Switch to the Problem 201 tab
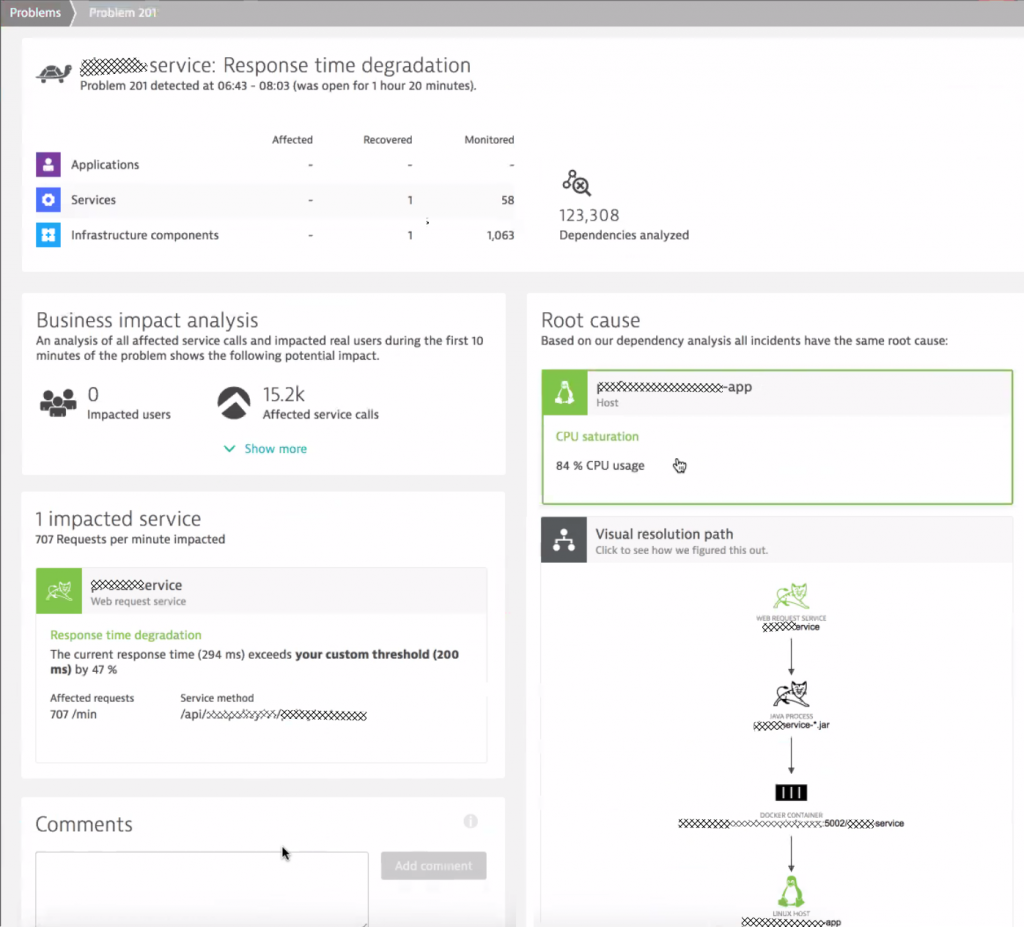The width and height of the screenshot is (1024, 927). (x=122, y=12)
